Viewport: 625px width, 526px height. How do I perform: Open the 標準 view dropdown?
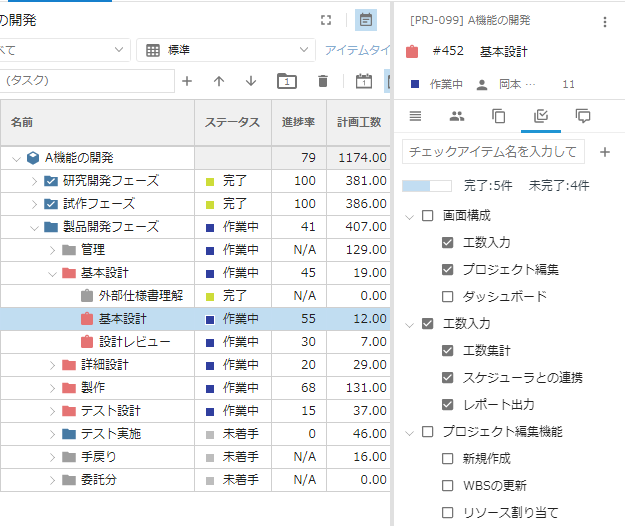click(225, 50)
